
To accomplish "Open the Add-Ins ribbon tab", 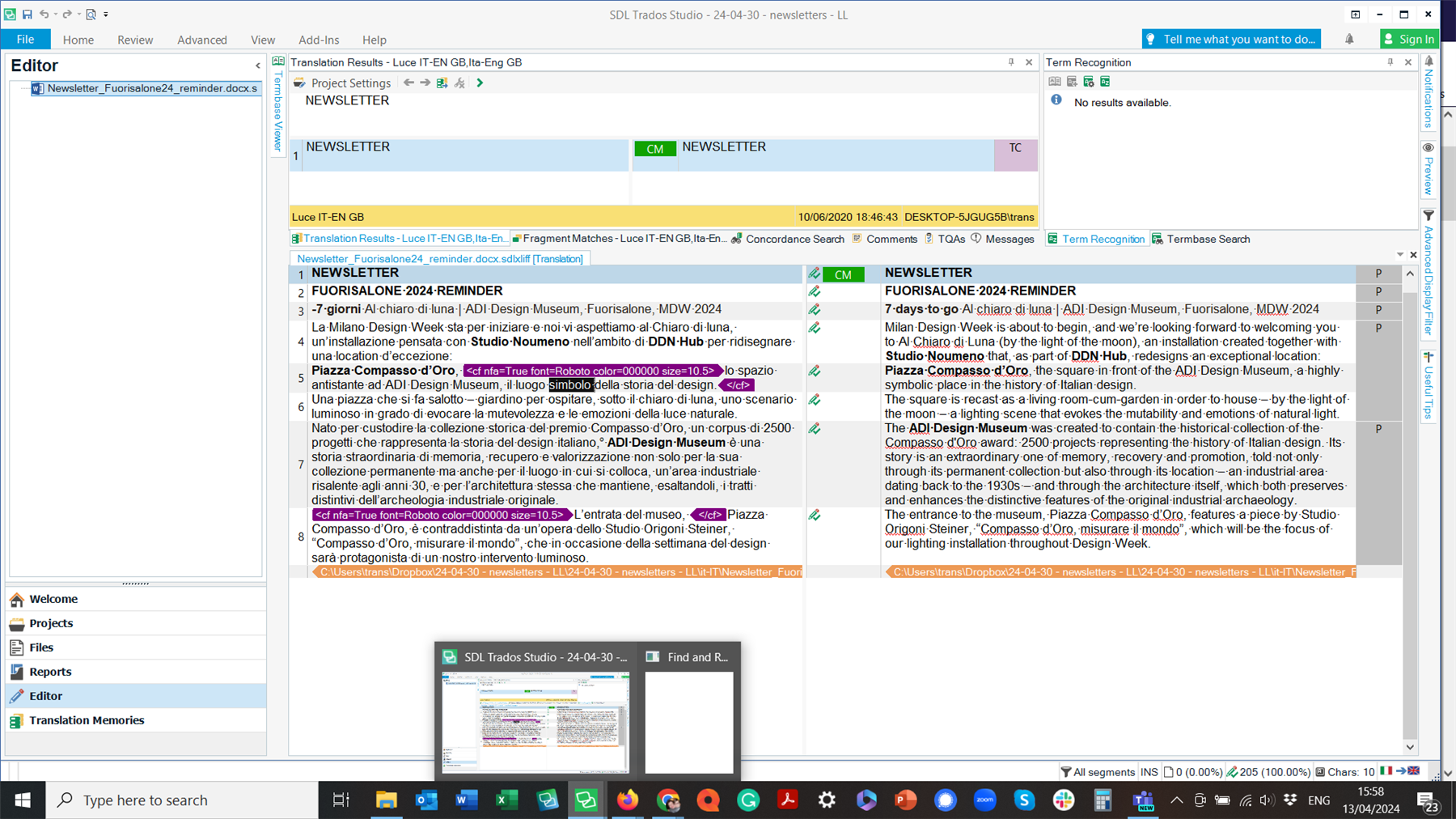I will (319, 40).
